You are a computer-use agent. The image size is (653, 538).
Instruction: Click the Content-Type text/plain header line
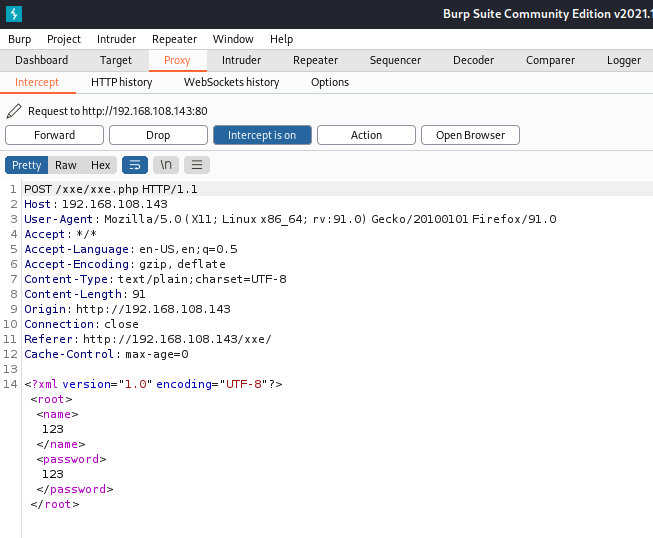[155, 279]
